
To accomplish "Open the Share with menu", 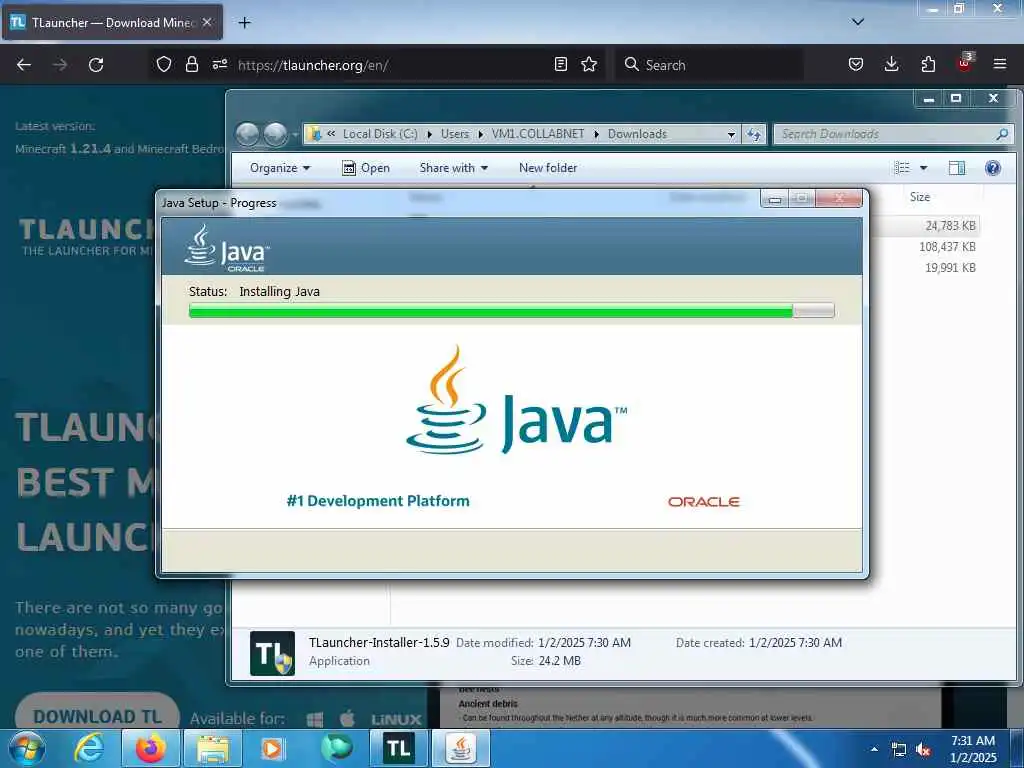I will (x=453, y=168).
